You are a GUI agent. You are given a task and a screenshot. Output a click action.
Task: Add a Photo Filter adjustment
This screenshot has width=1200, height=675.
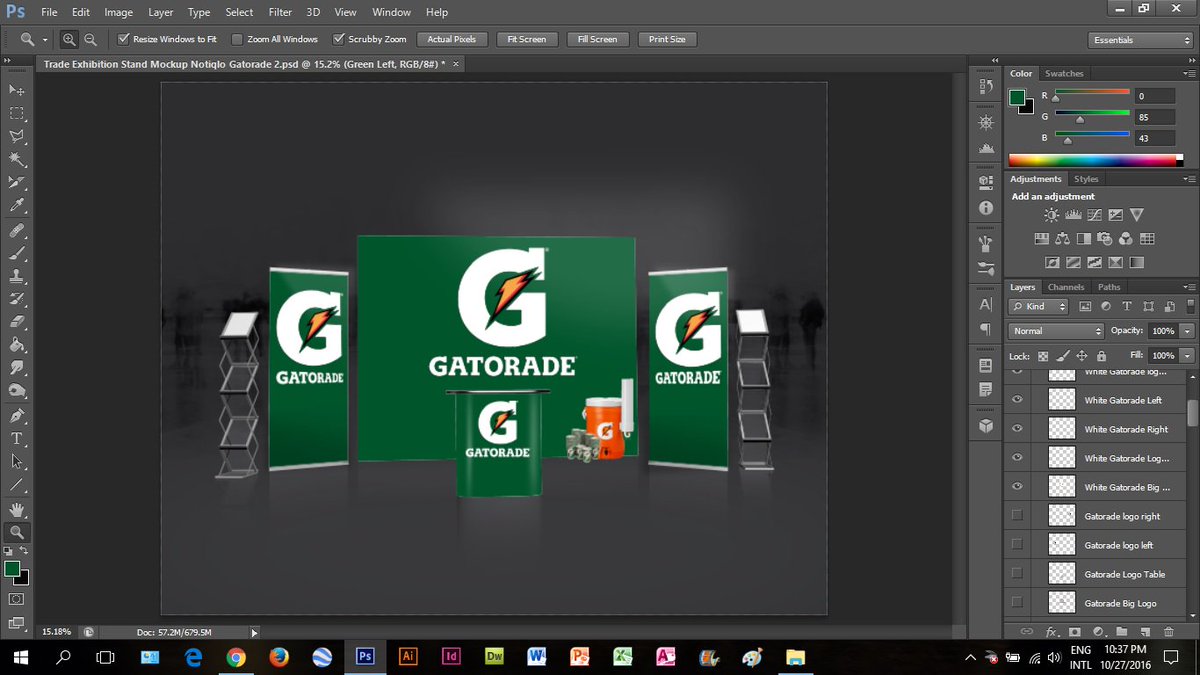[1105, 239]
